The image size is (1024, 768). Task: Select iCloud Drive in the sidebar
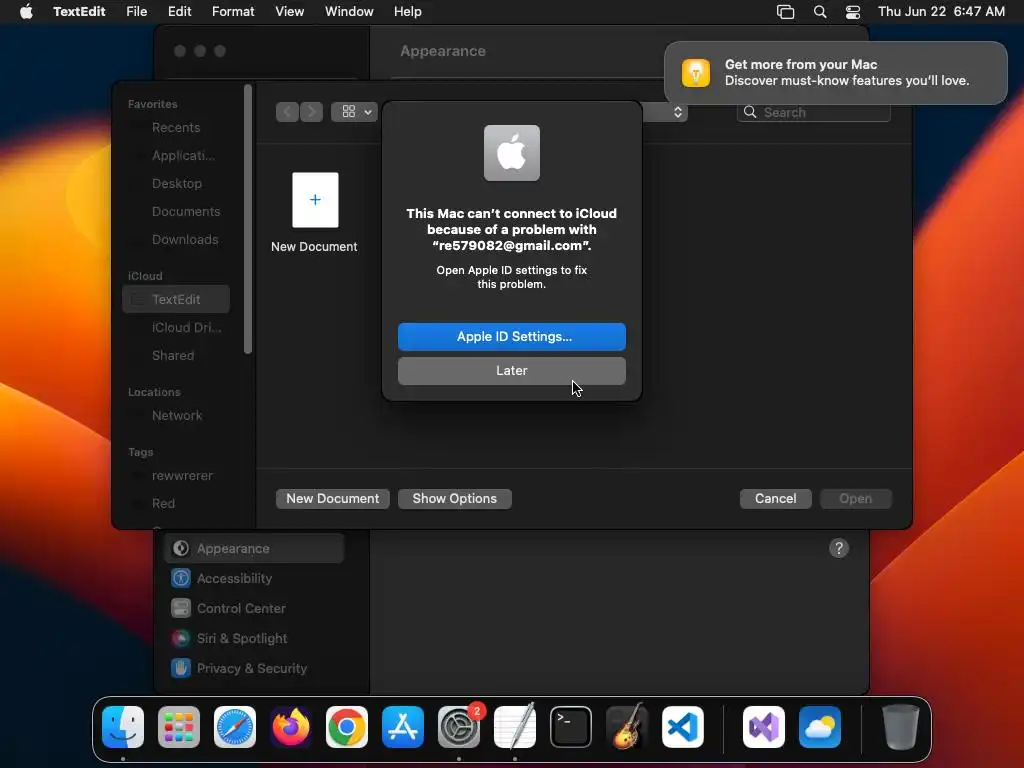(x=176, y=327)
